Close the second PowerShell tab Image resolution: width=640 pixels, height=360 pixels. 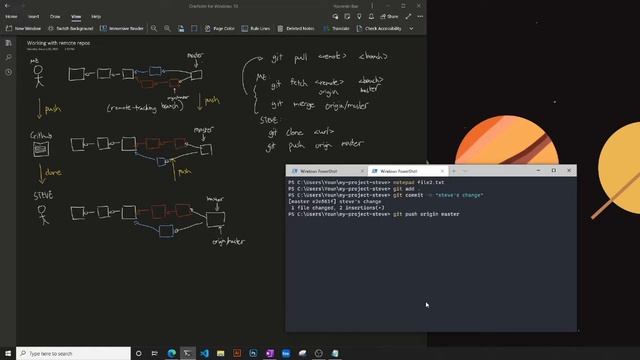click(x=442, y=171)
